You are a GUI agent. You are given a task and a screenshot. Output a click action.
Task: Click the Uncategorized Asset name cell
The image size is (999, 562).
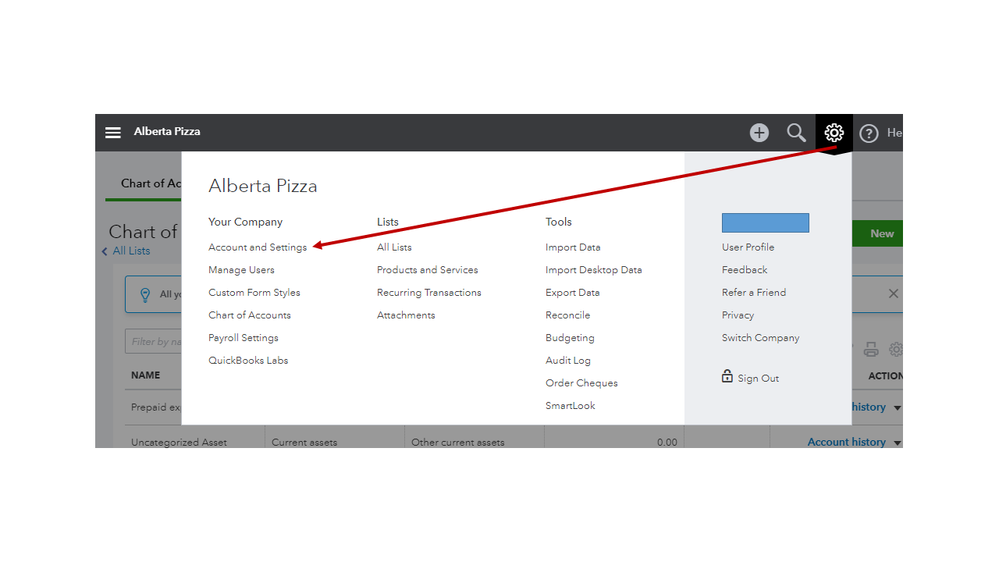(179, 442)
